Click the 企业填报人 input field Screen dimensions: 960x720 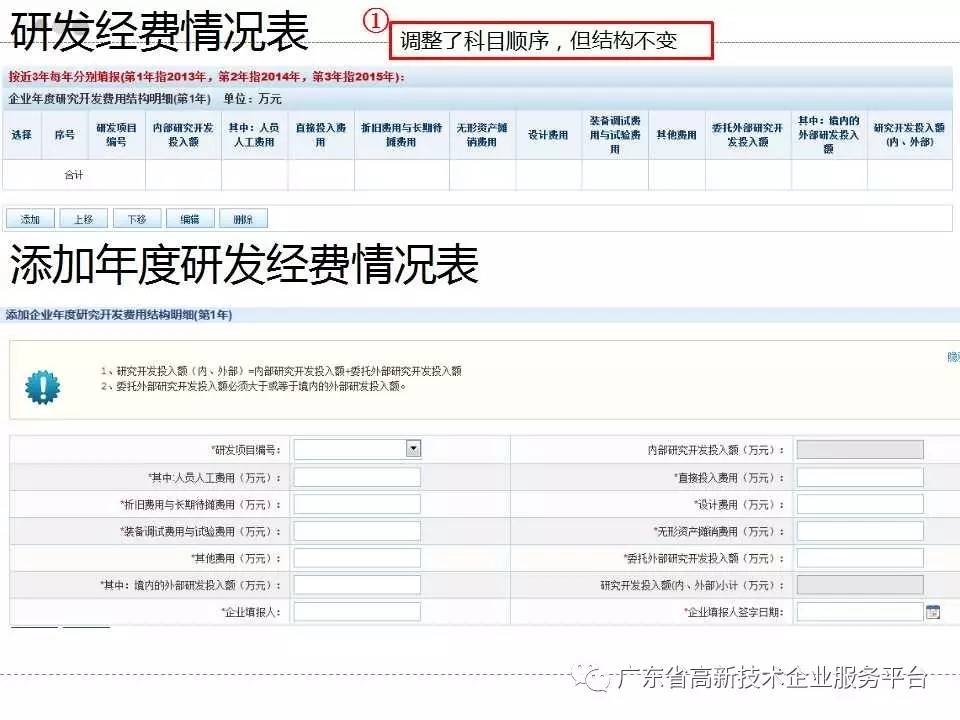tap(357, 612)
